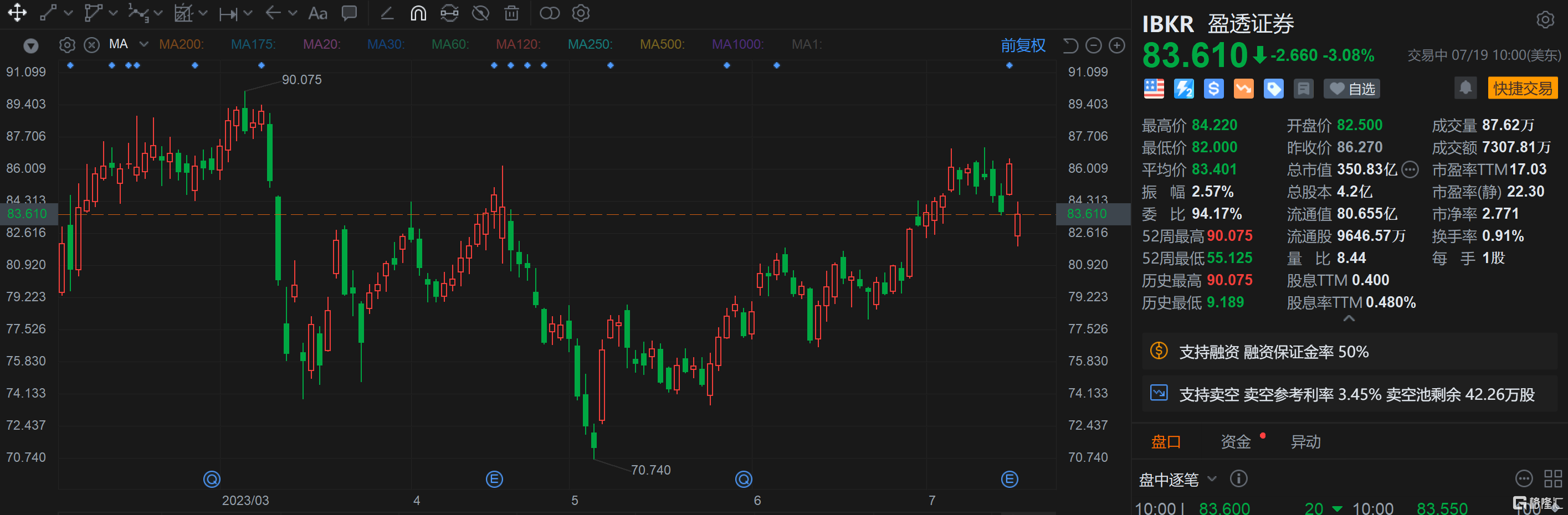
Task: Click the earnings E marker near July
Action: 1009,480
